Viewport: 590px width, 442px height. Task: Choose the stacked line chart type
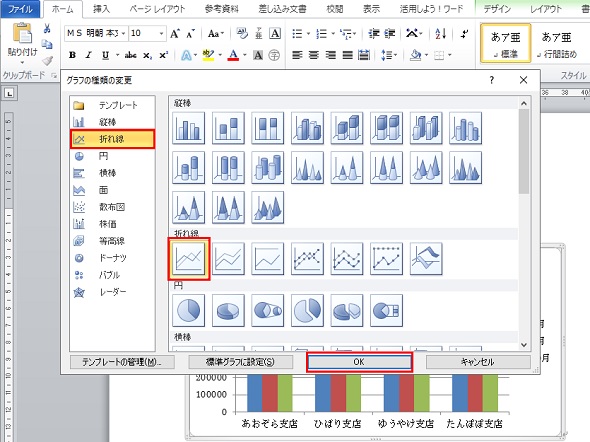point(228,258)
